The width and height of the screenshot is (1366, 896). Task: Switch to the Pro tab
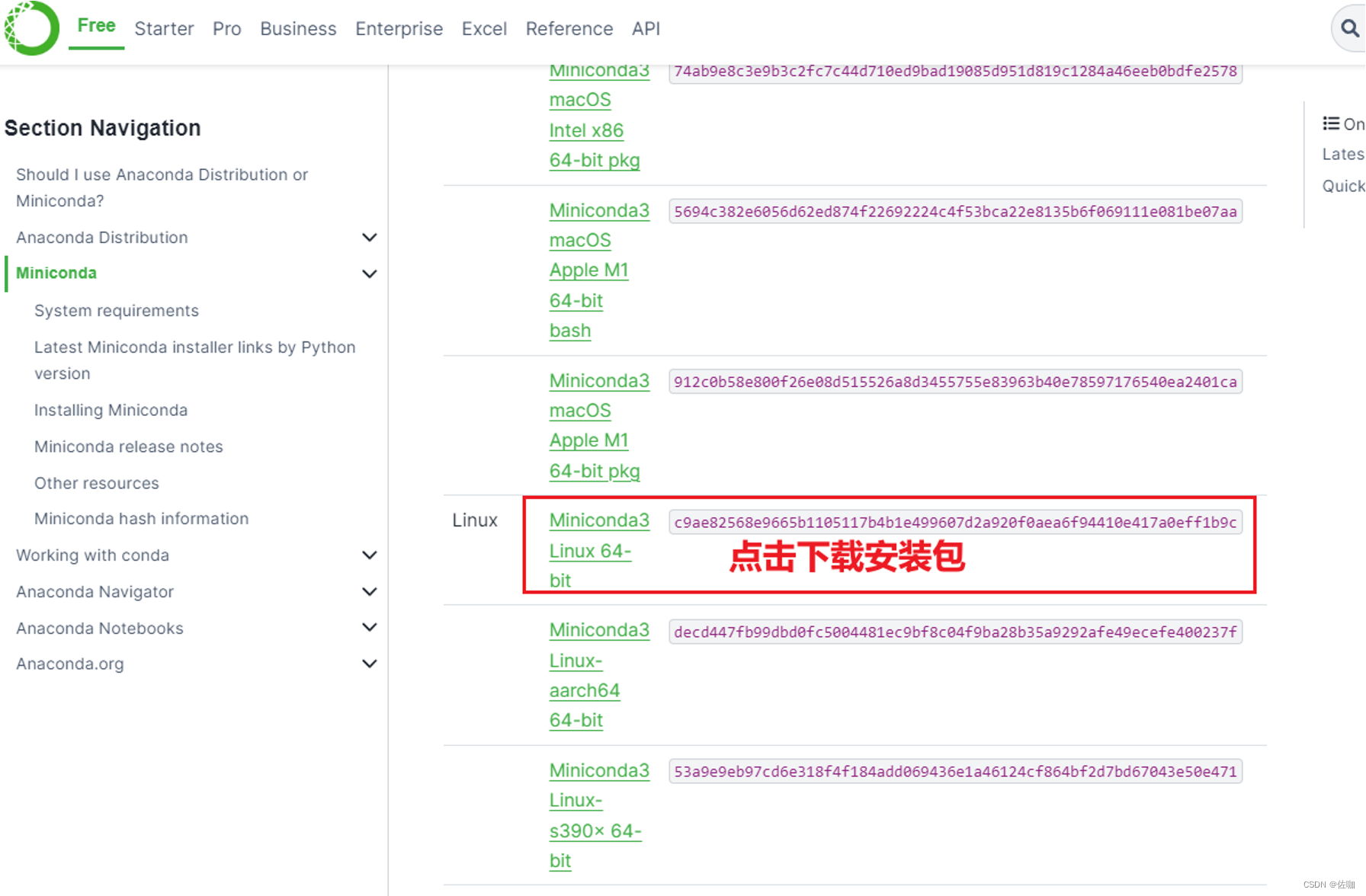(x=226, y=29)
